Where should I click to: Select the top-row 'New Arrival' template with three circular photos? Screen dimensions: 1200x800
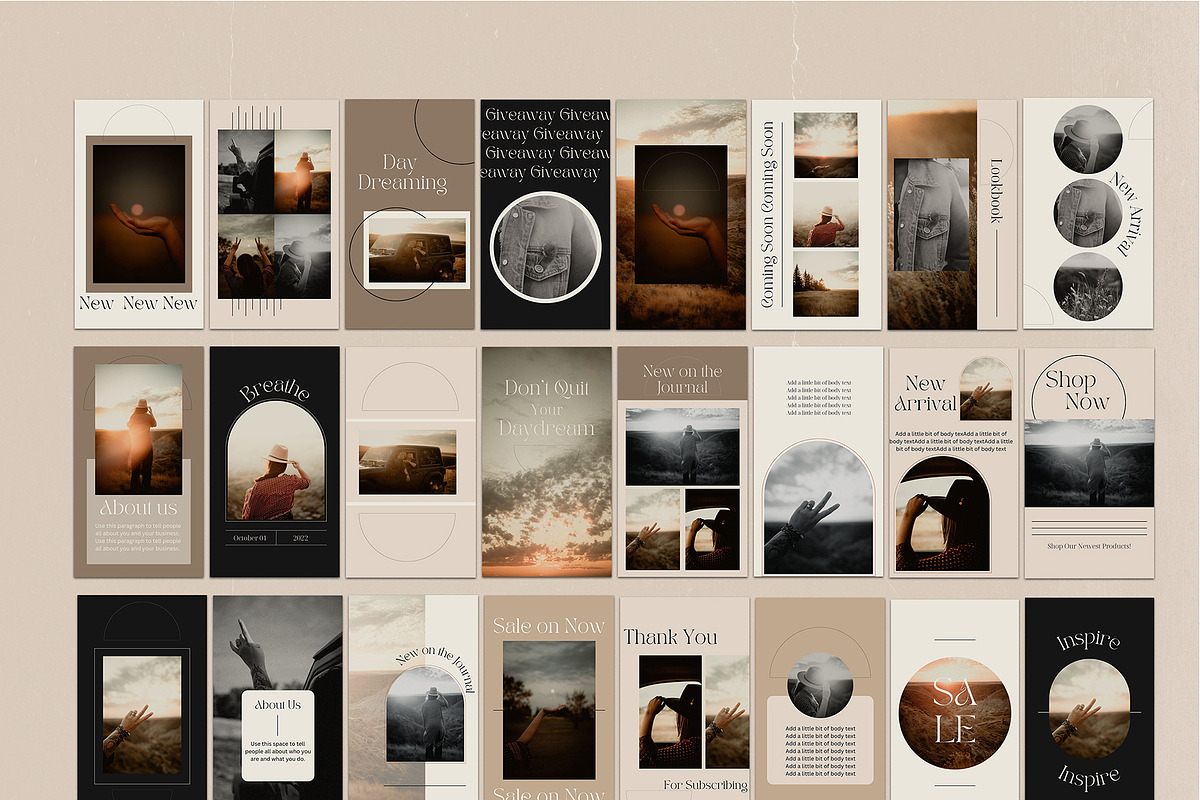pos(1088,214)
